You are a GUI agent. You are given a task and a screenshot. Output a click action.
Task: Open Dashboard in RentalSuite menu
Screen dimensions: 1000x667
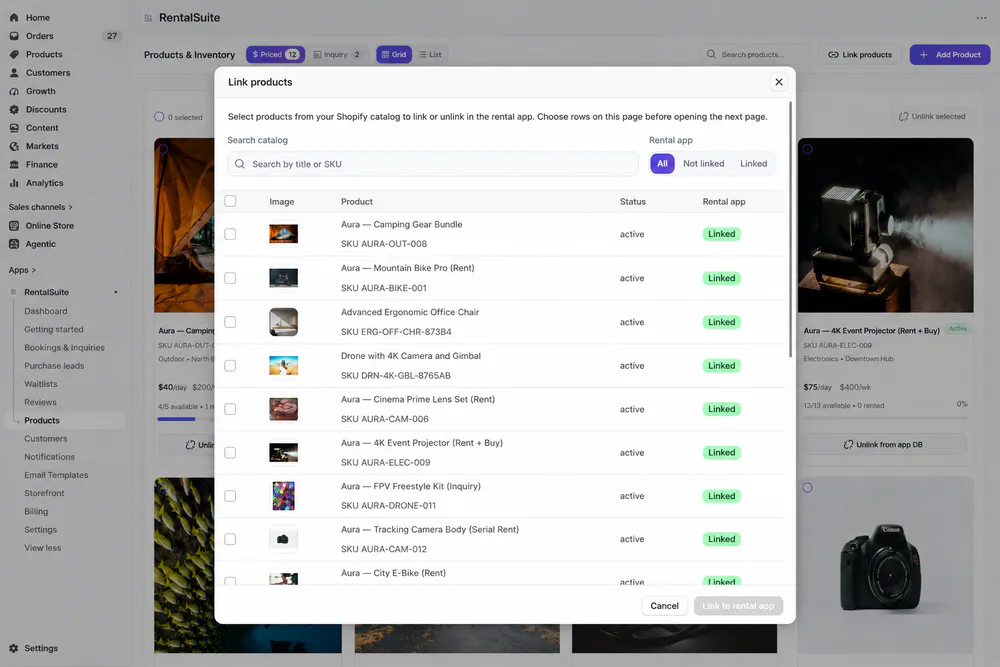pyautogui.click(x=46, y=311)
